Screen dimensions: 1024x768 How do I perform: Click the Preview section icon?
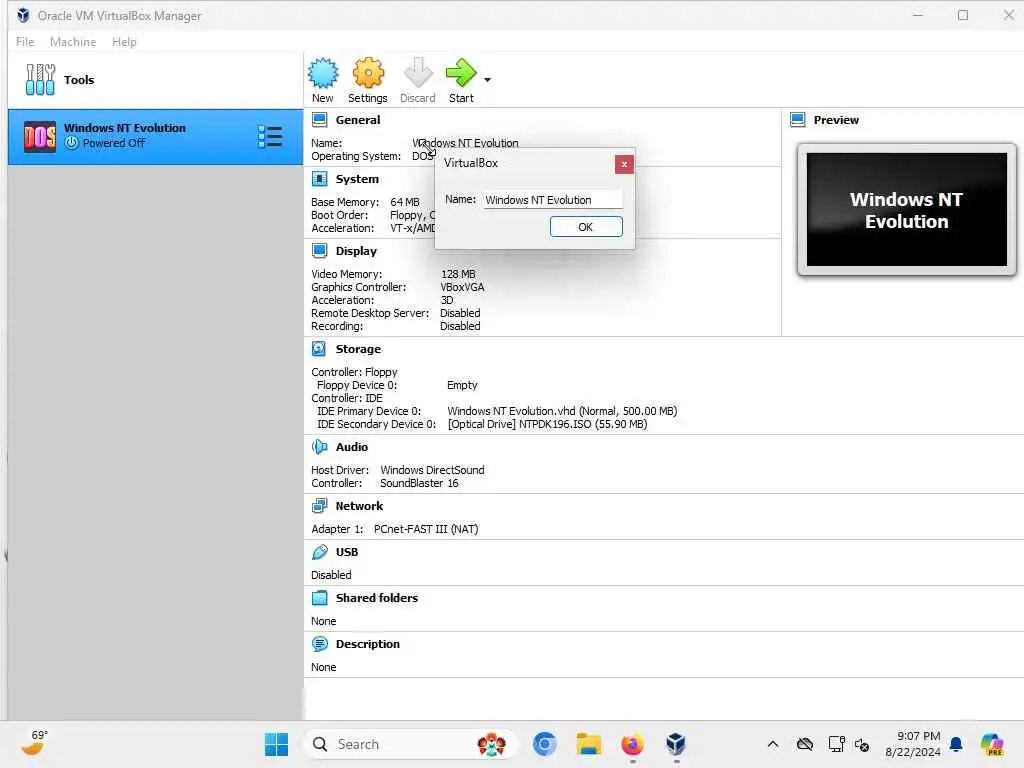tap(797, 120)
